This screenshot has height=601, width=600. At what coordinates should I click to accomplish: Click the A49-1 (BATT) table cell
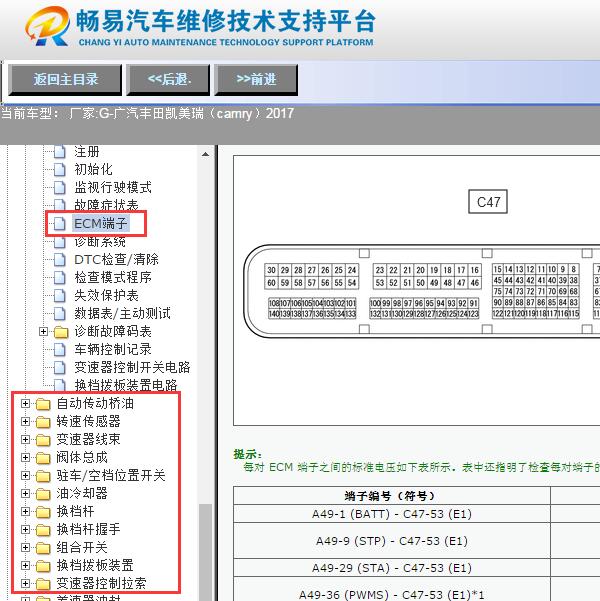coord(391,514)
